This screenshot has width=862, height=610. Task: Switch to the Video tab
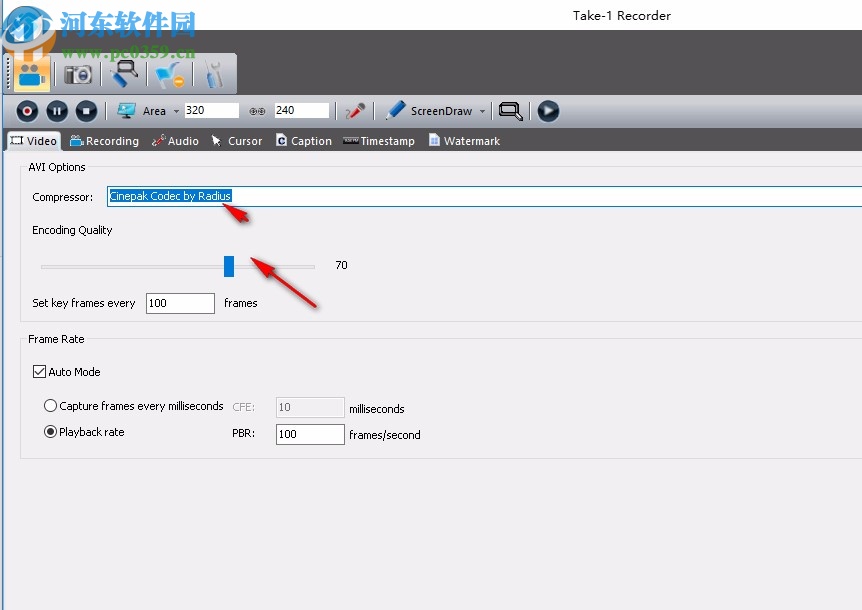point(34,141)
